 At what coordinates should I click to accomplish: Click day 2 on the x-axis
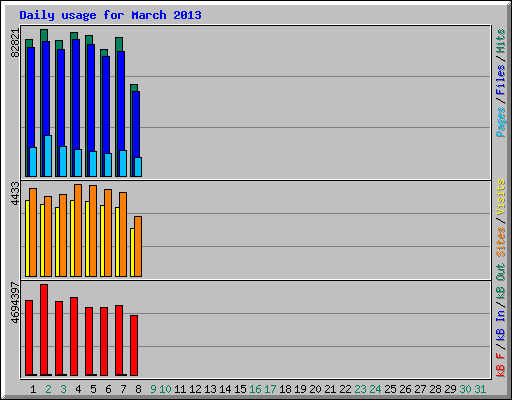(48, 389)
